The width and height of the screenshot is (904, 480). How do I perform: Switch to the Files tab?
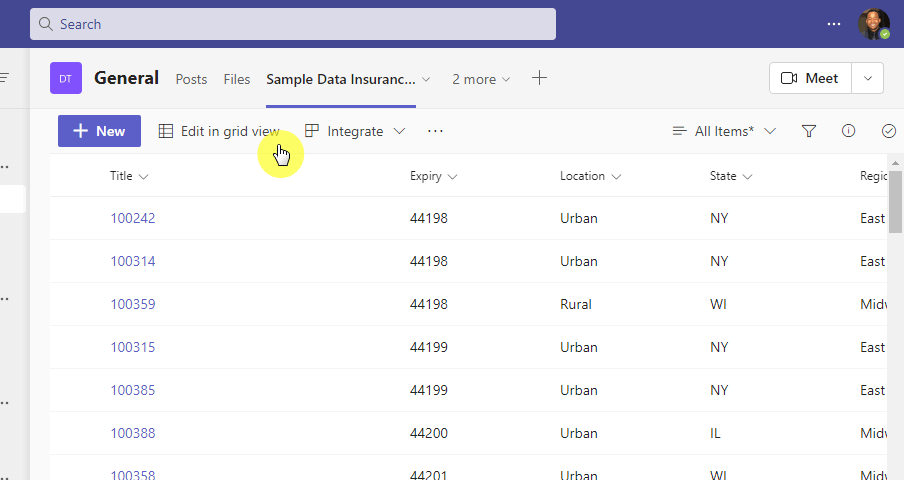click(x=237, y=80)
